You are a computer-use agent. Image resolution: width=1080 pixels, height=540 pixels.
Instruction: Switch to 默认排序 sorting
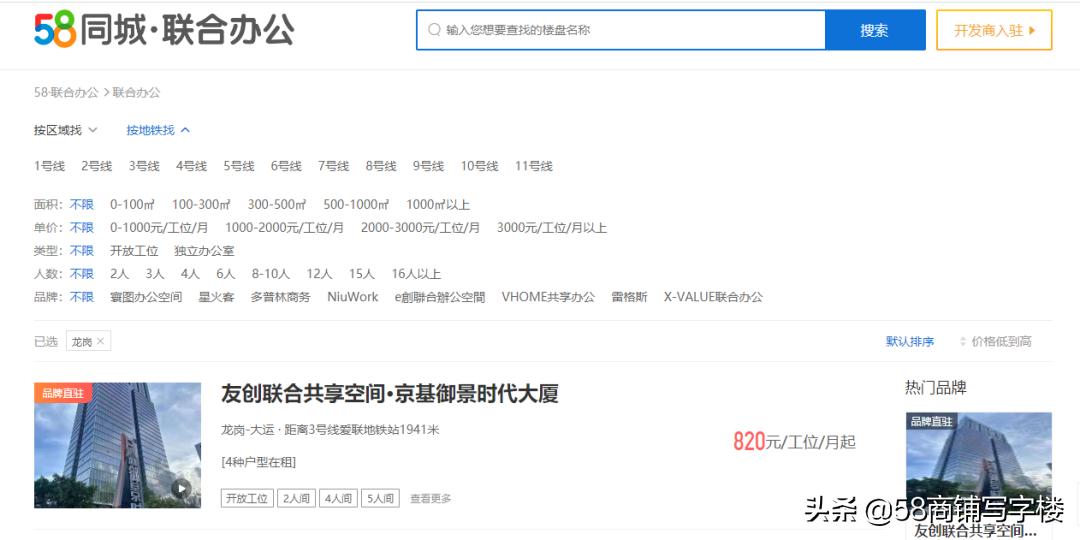point(910,342)
